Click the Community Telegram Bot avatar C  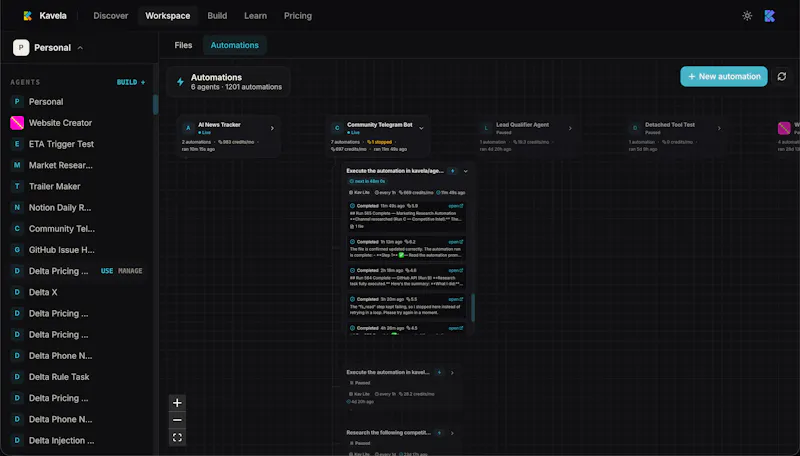(337, 128)
